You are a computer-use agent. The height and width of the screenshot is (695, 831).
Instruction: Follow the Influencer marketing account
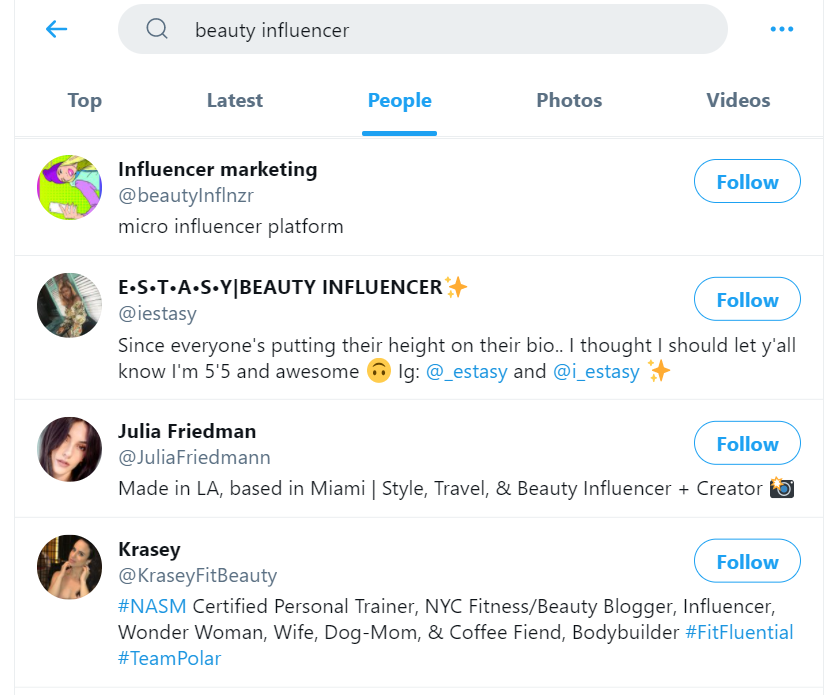747,181
